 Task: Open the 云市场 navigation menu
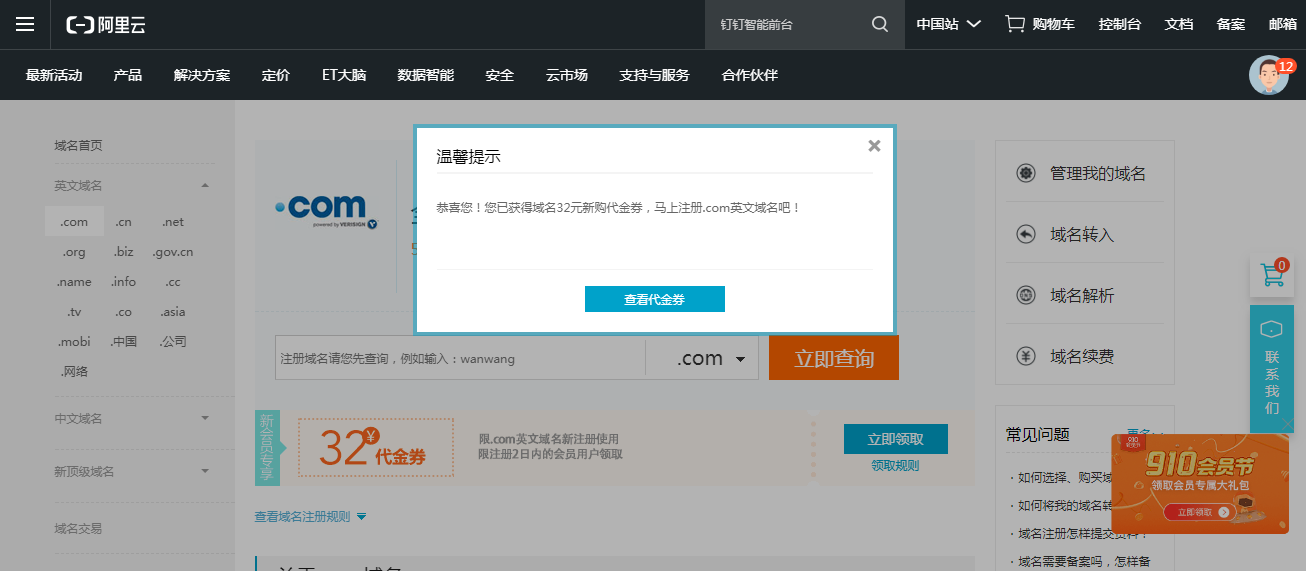click(x=566, y=75)
